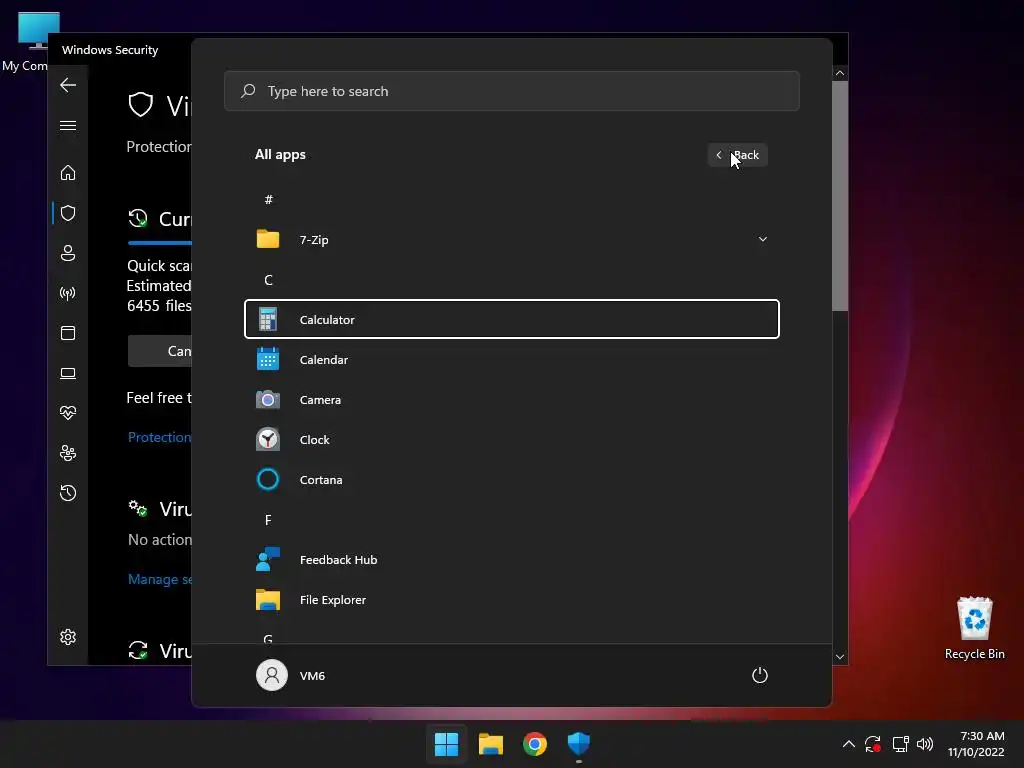Open Device security in sidebar

point(68,373)
